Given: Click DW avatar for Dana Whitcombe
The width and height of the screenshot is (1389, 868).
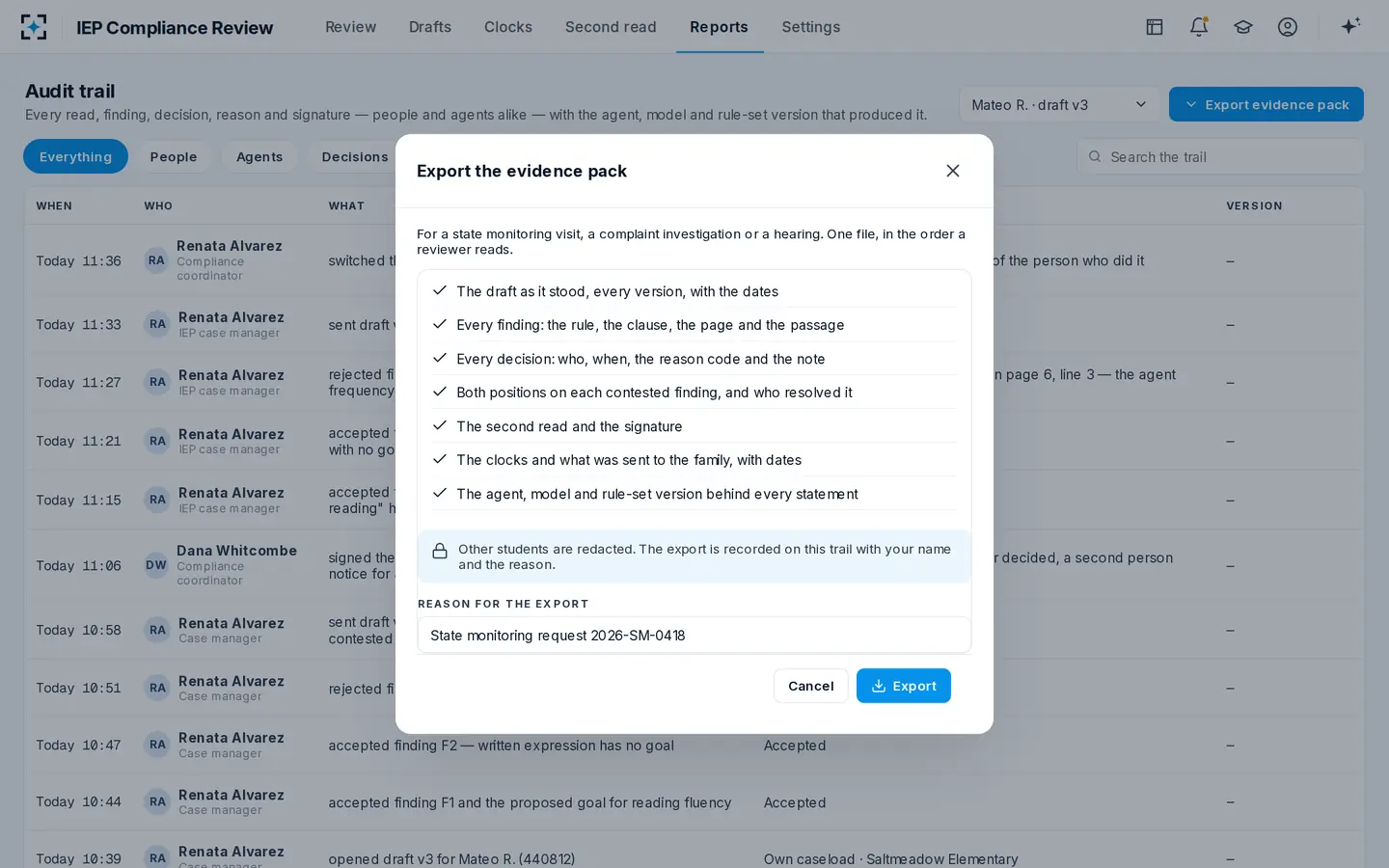Looking at the screenshot, I should (156, 565).
